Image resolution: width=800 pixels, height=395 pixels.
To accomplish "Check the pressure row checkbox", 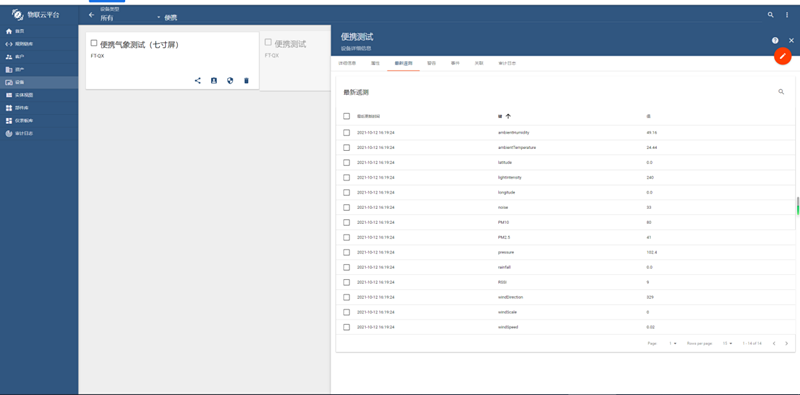I will [x=346, y=253].
